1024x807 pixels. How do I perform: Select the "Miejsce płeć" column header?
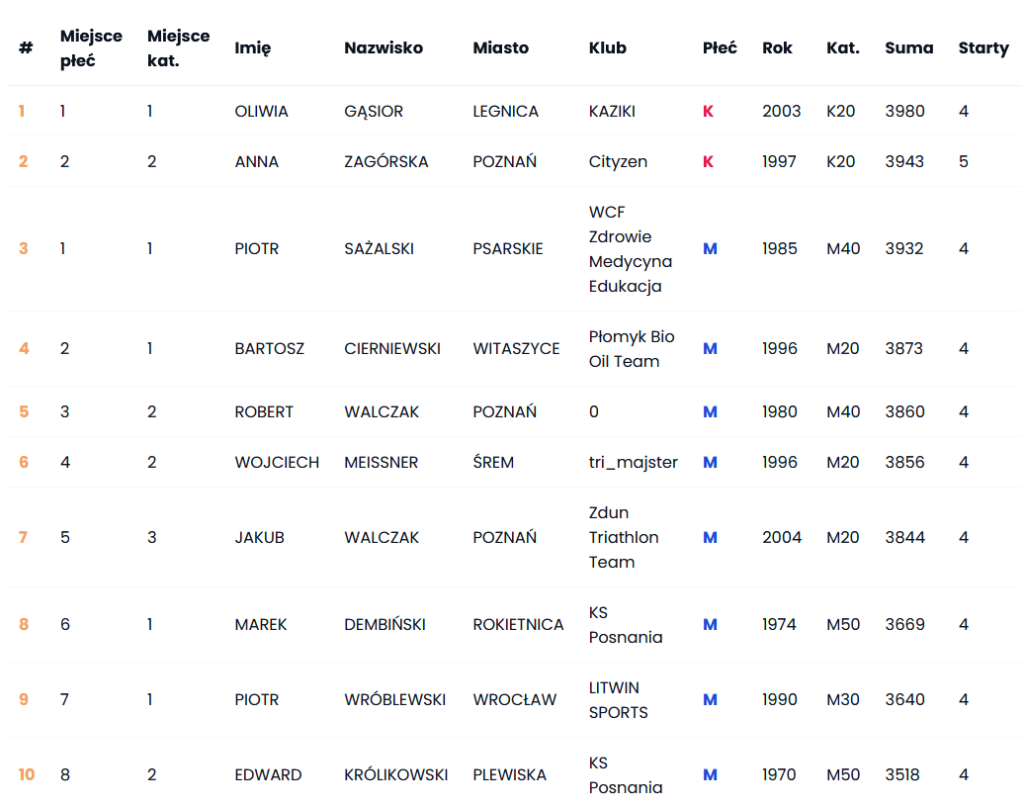click(x=91, y=48)
